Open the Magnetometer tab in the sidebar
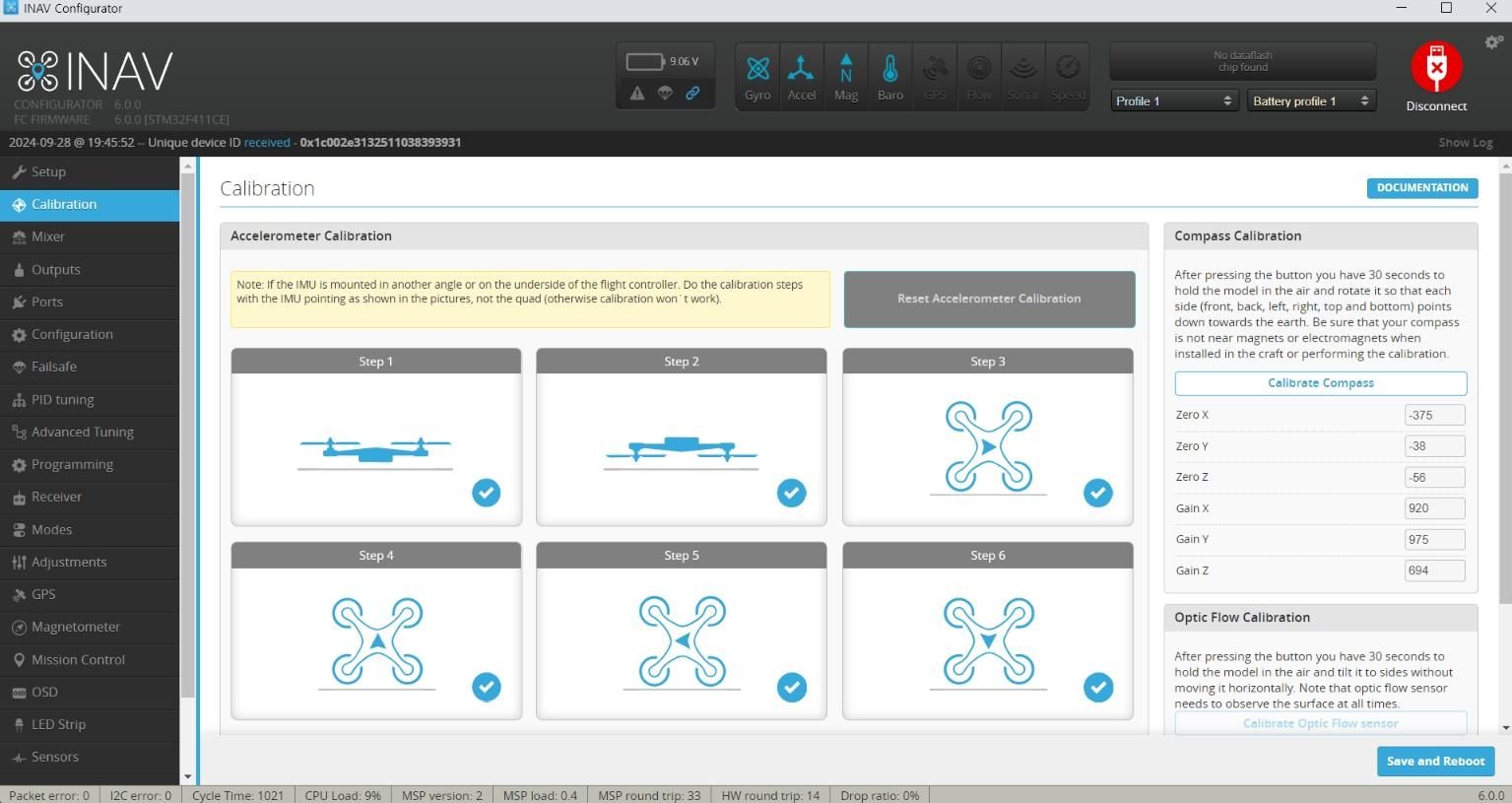Viewport: 1512px width, 803px height. point(74,627)
